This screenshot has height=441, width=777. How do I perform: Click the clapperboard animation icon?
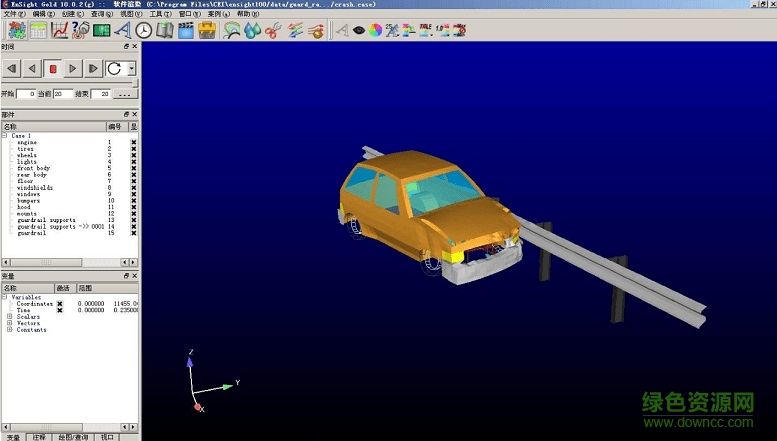click(186, 30)
